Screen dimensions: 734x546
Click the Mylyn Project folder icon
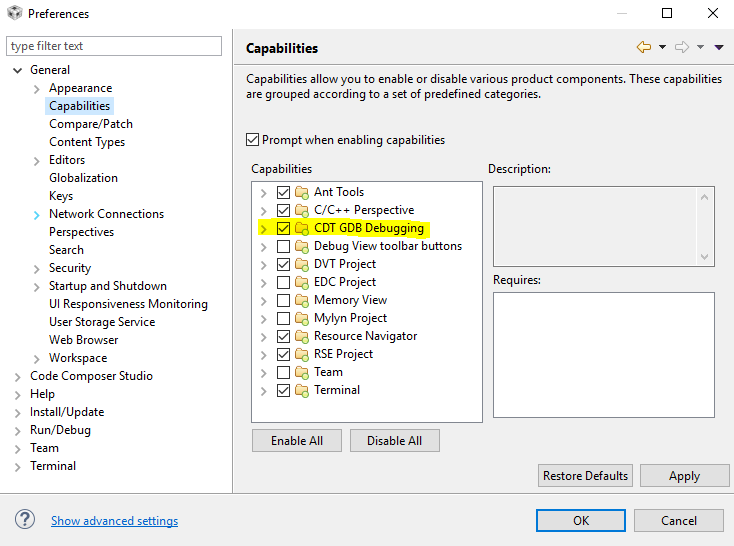(302, 318)
